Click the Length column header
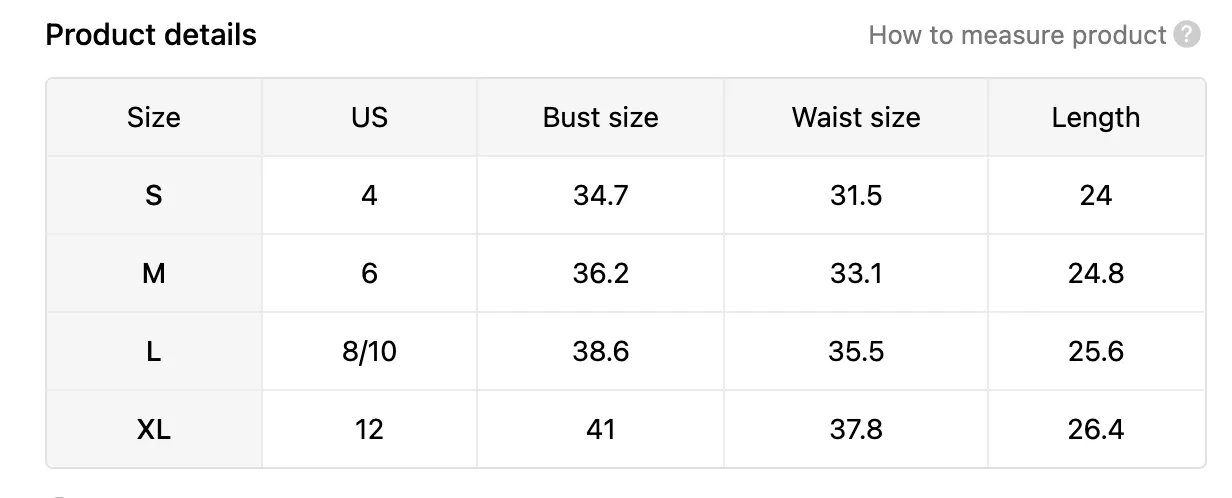This screenshot has width=1232, height=498. coord(1096,117)
